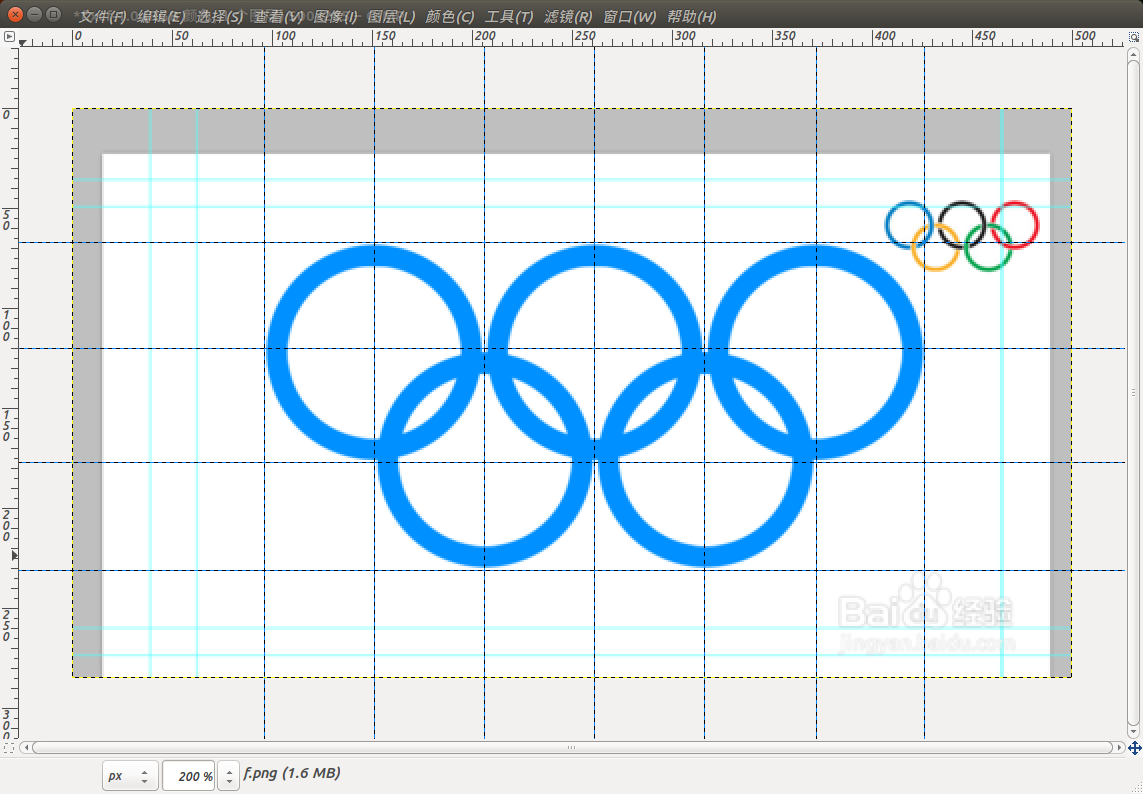Open the 帮助(H) menu
The height and width of the screenshot is (794, 1143).
692,16
